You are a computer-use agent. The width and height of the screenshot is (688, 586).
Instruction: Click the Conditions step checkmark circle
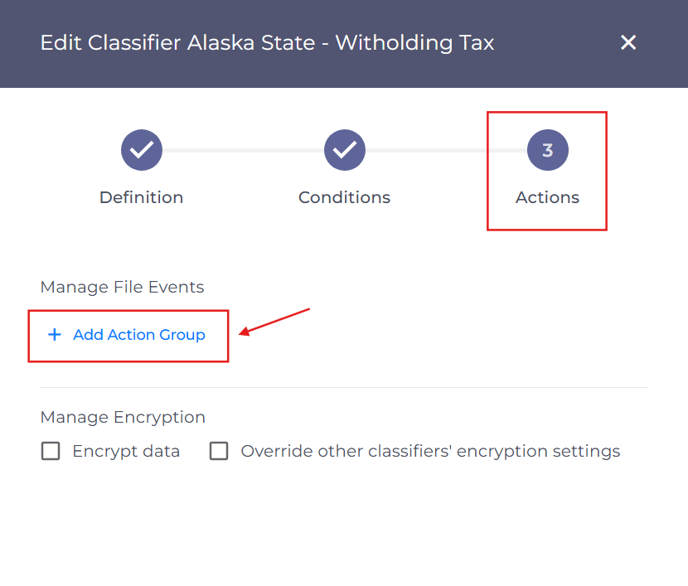[344, 150]
